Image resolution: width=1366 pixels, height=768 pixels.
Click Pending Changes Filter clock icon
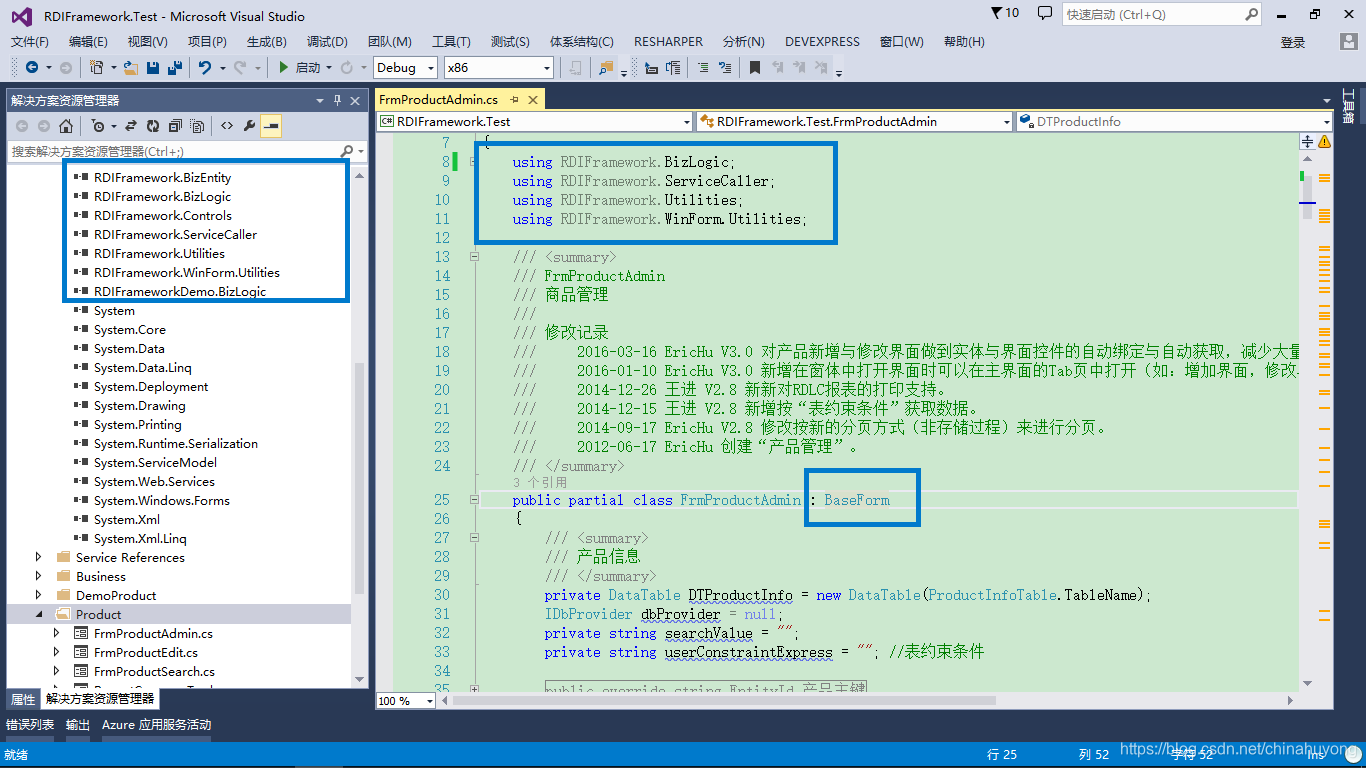tap(97, 126)
